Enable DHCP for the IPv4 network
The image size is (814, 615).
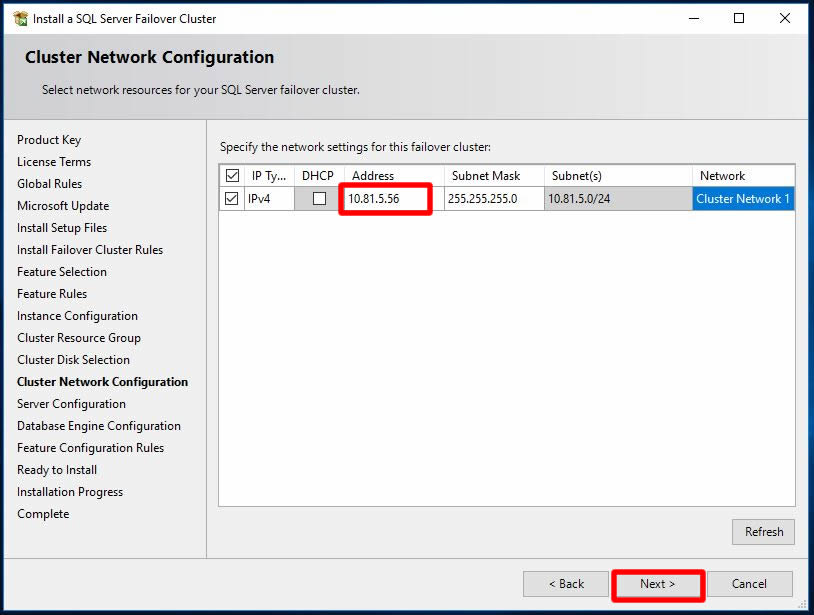pos(319,199)
